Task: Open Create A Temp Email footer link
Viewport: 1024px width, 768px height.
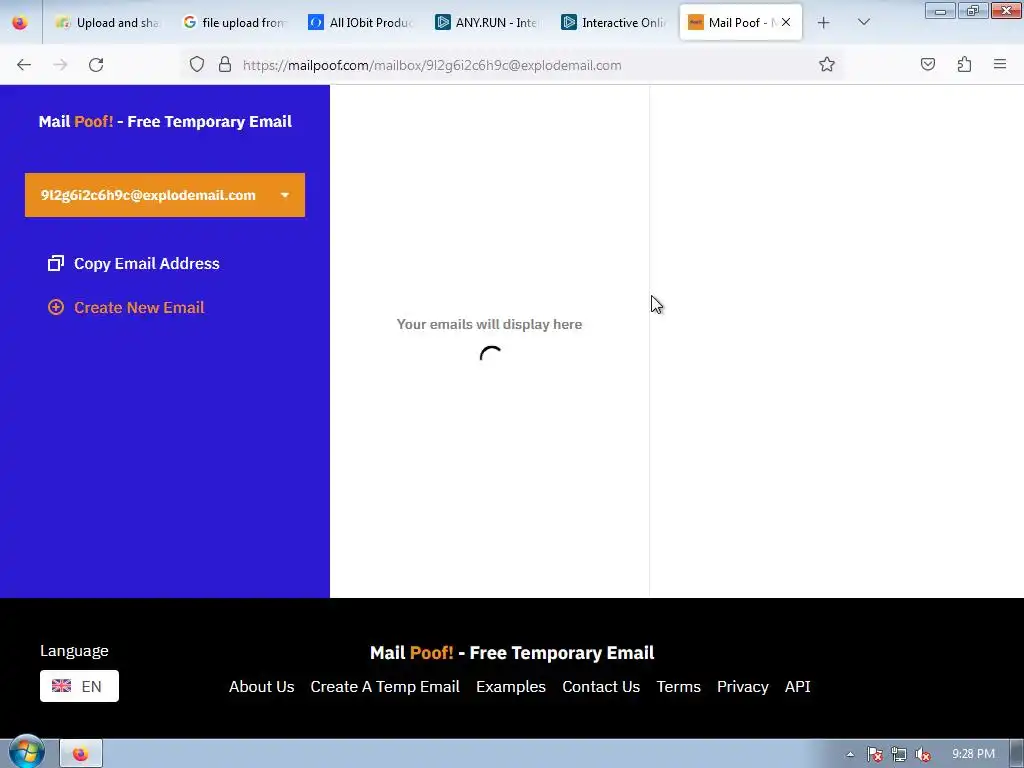Action: click(385, 686)
